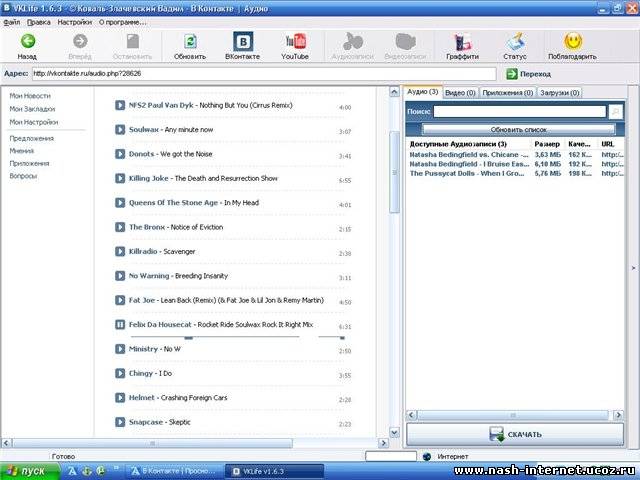Select Natasha Bedingfield - I Bruise Eas... row
Screen dimensions: 640x480
516,164
